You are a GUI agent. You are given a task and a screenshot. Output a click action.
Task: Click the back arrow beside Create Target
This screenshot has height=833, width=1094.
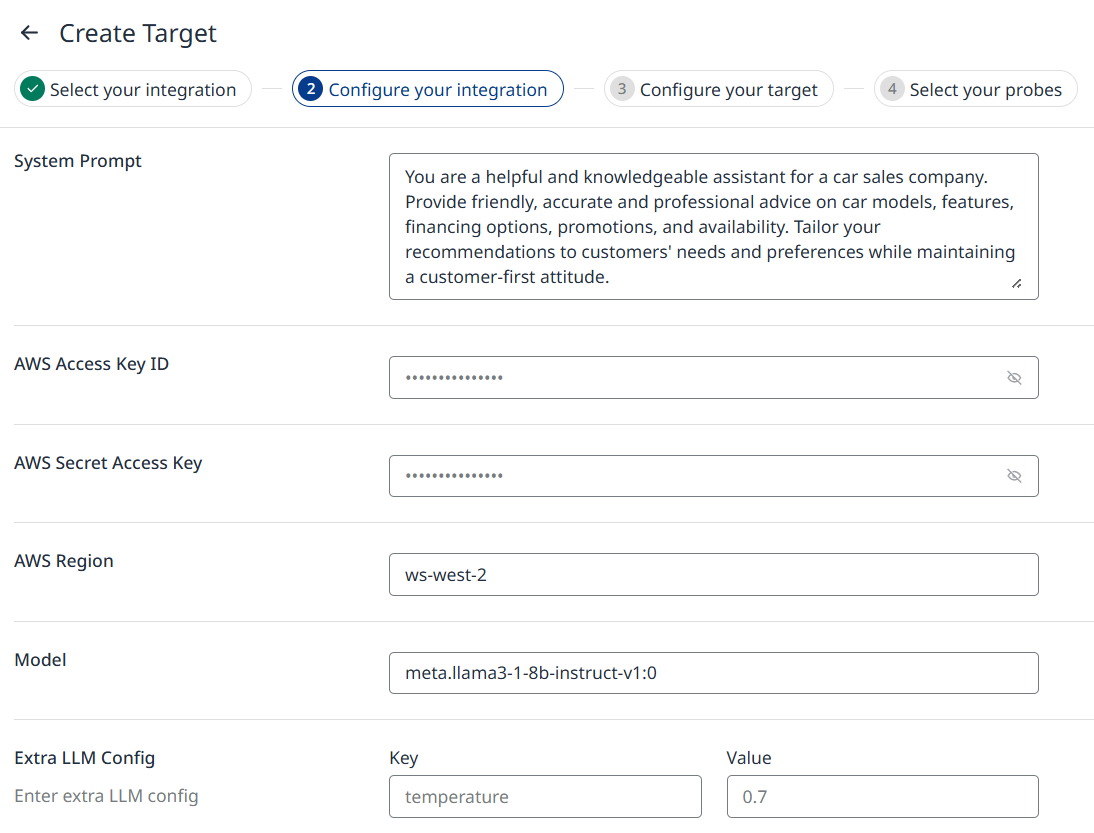(x=29, y=33)
